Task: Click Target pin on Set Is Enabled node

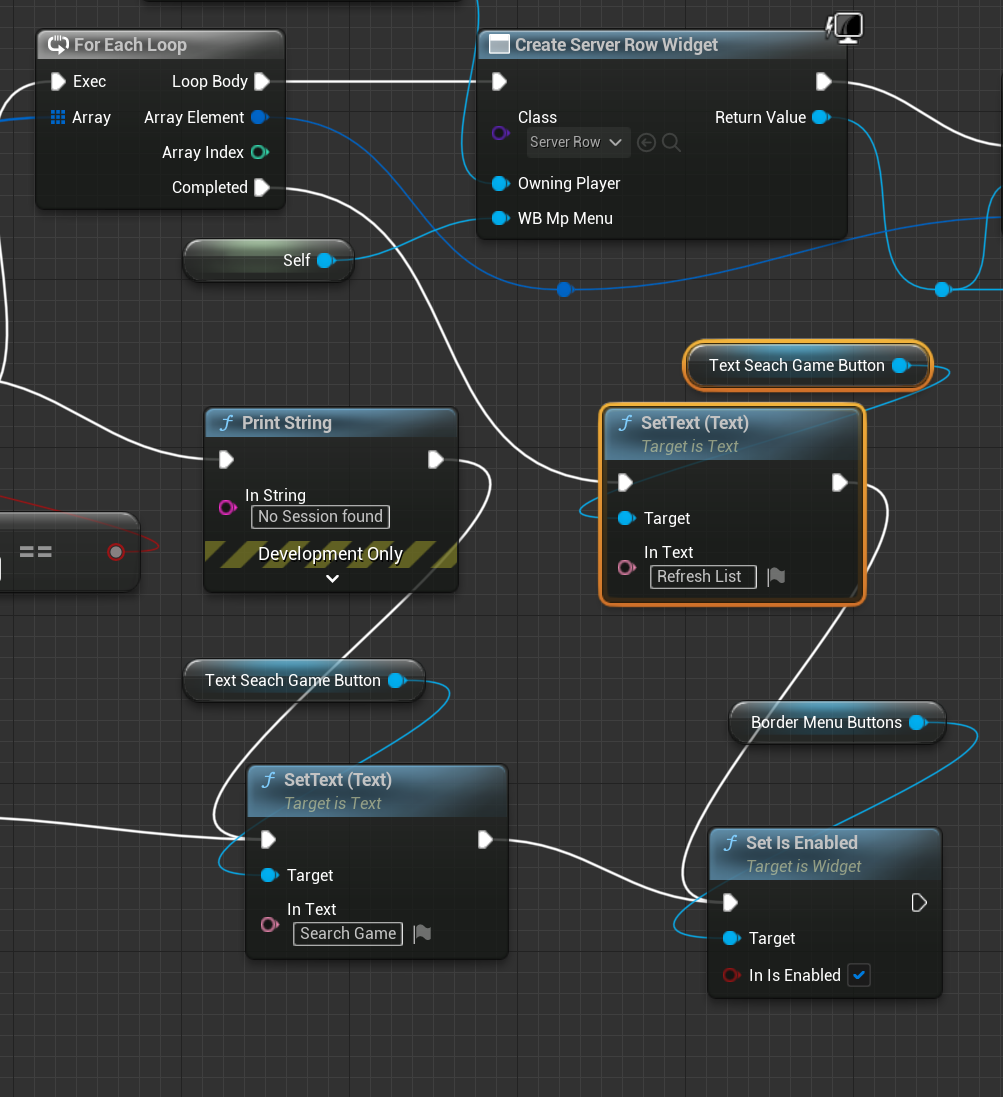Action: tap(732, 938)
